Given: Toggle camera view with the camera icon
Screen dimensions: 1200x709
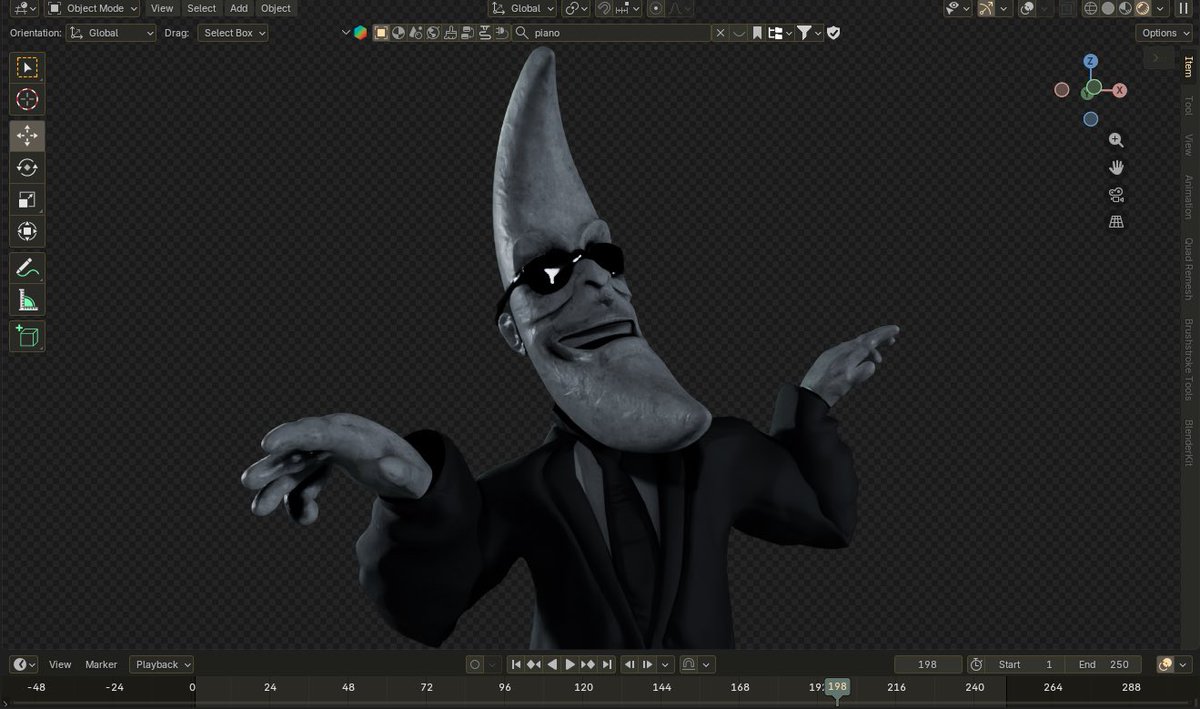Looking at the screenshot, I should point(1116,195).
